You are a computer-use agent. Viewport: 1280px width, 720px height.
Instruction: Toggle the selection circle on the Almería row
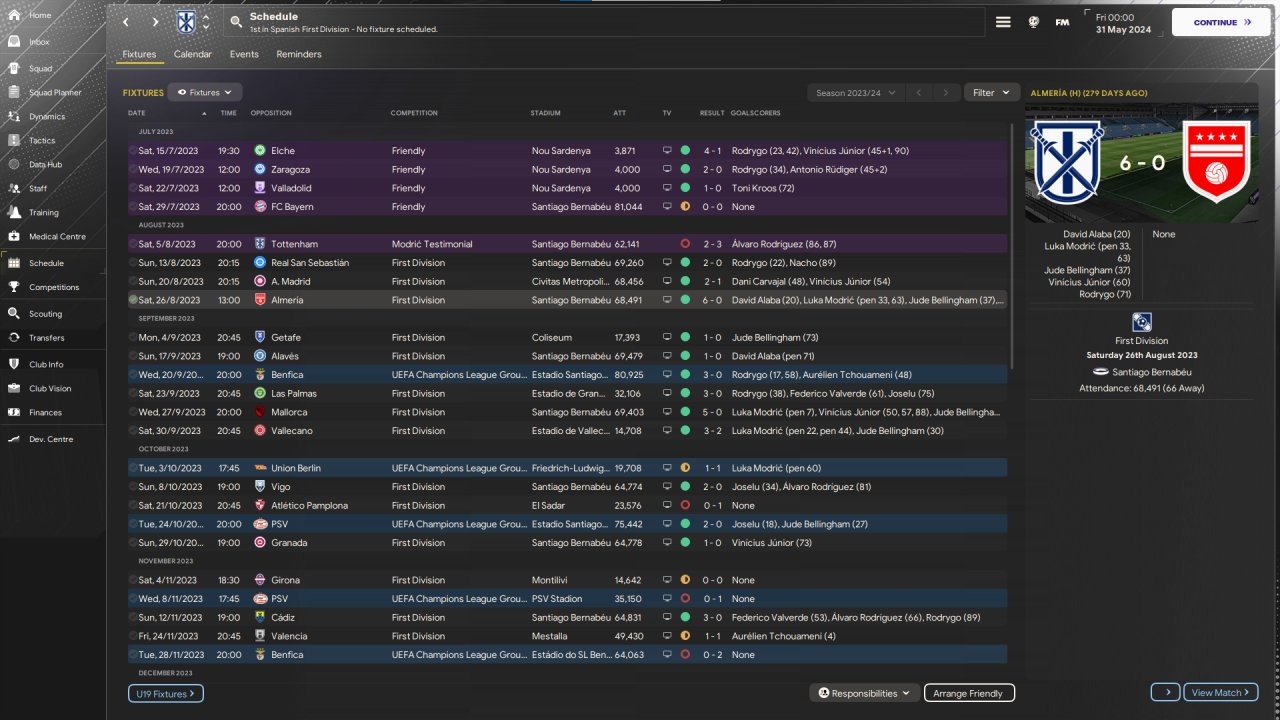[133, 300]
